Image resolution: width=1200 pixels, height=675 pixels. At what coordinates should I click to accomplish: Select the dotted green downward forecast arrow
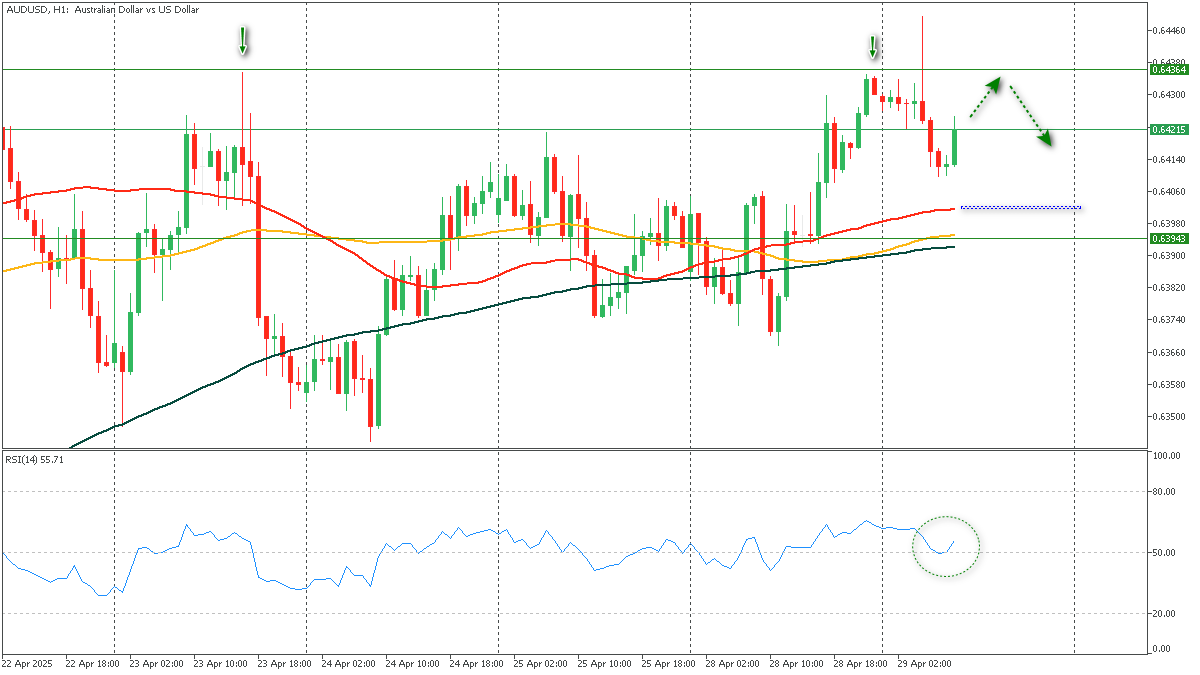[x=1030, y=115]
